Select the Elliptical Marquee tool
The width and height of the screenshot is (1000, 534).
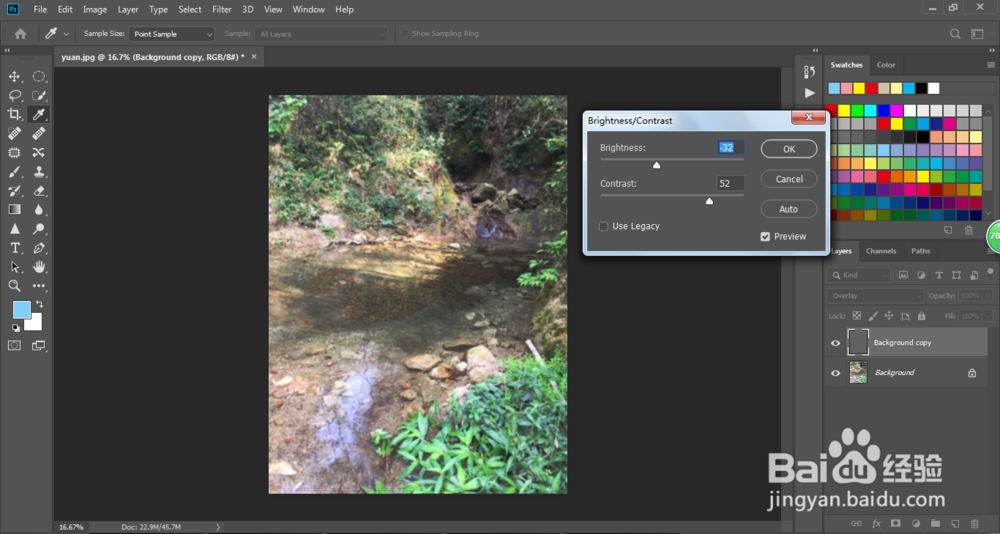pyautogui.click(x=39, y=77)
